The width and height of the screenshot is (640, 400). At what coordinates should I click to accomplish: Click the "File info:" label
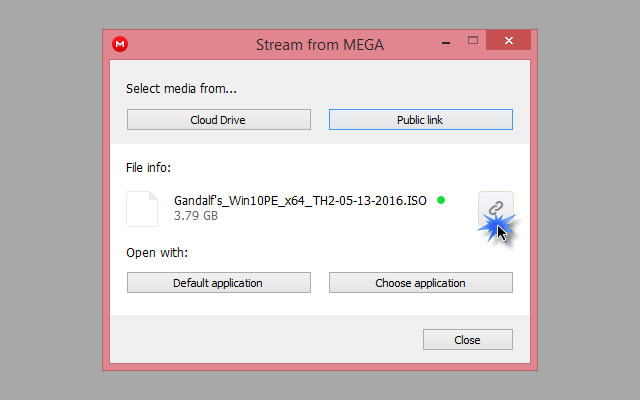coord(148,168)
